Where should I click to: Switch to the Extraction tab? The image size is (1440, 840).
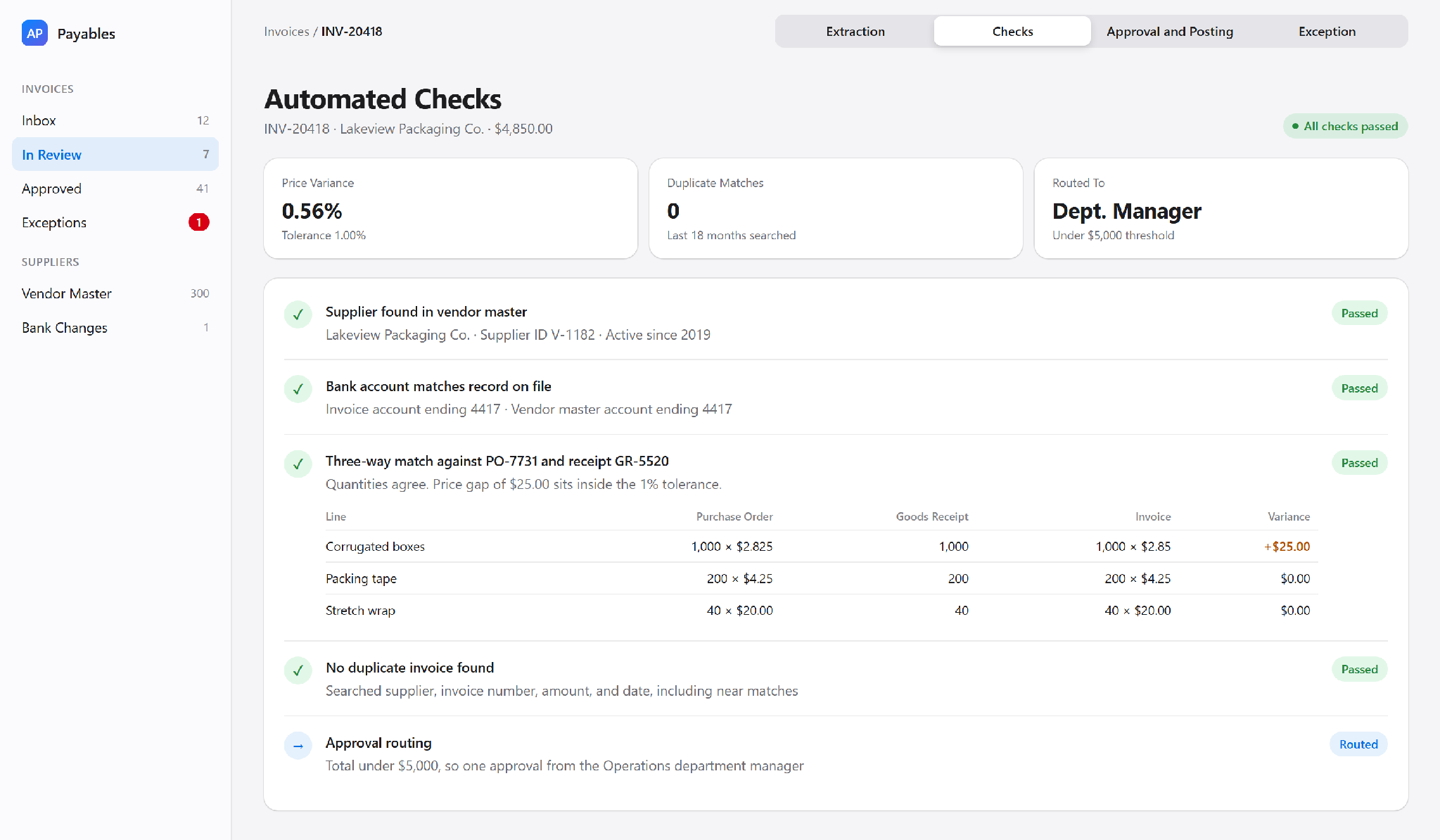point(855,32)
